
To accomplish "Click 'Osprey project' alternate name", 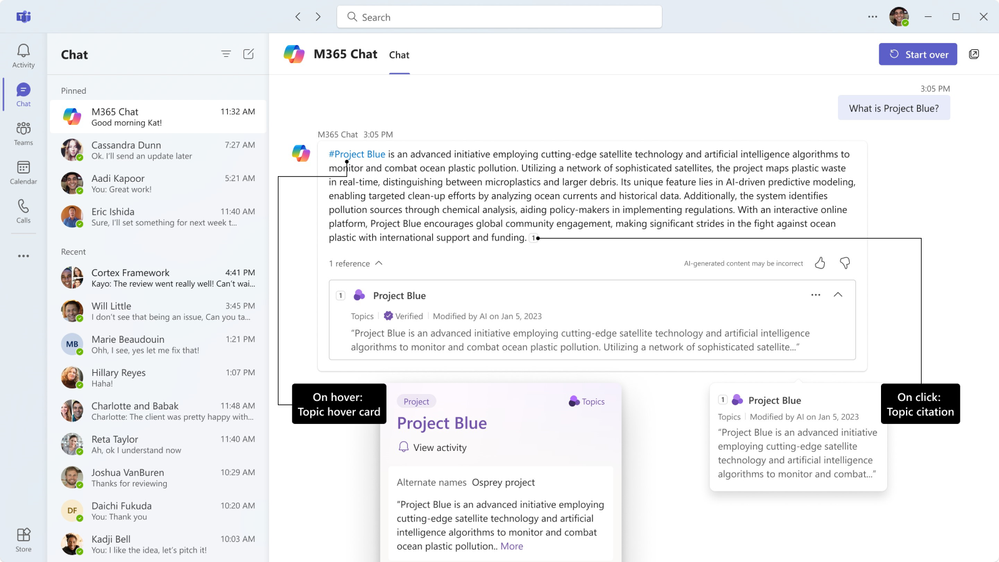I will click(x=503, y=482).
